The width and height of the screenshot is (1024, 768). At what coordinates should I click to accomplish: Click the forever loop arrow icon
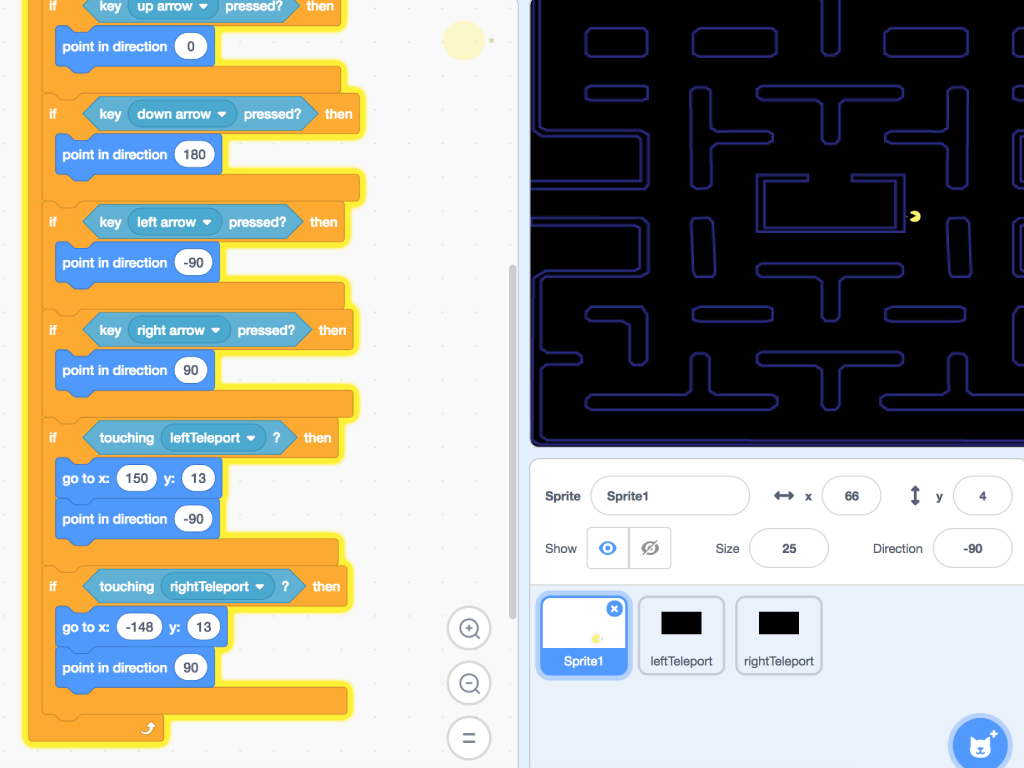click(x=148, y=728)
